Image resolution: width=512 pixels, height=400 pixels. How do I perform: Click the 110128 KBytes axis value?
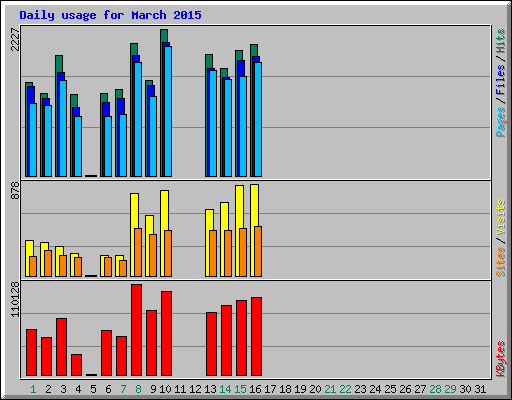tap(15, 299)
